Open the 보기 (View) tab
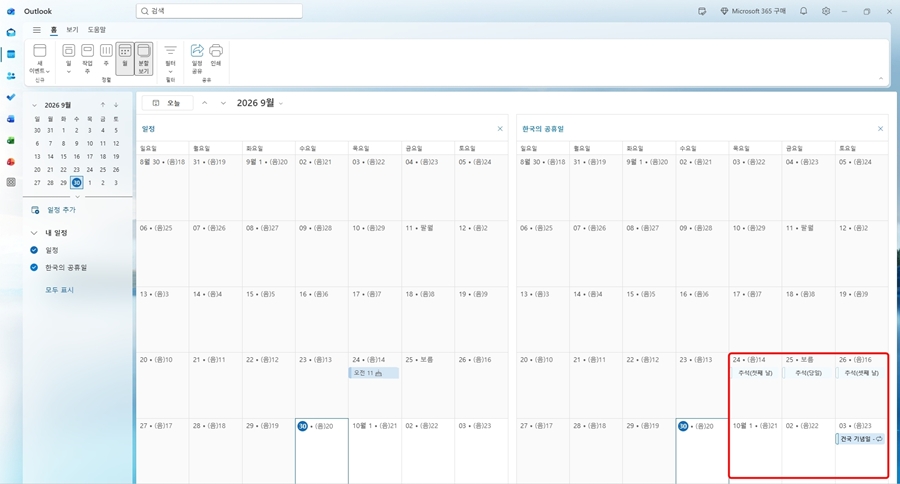900x484 pixels. pos(72,29)
